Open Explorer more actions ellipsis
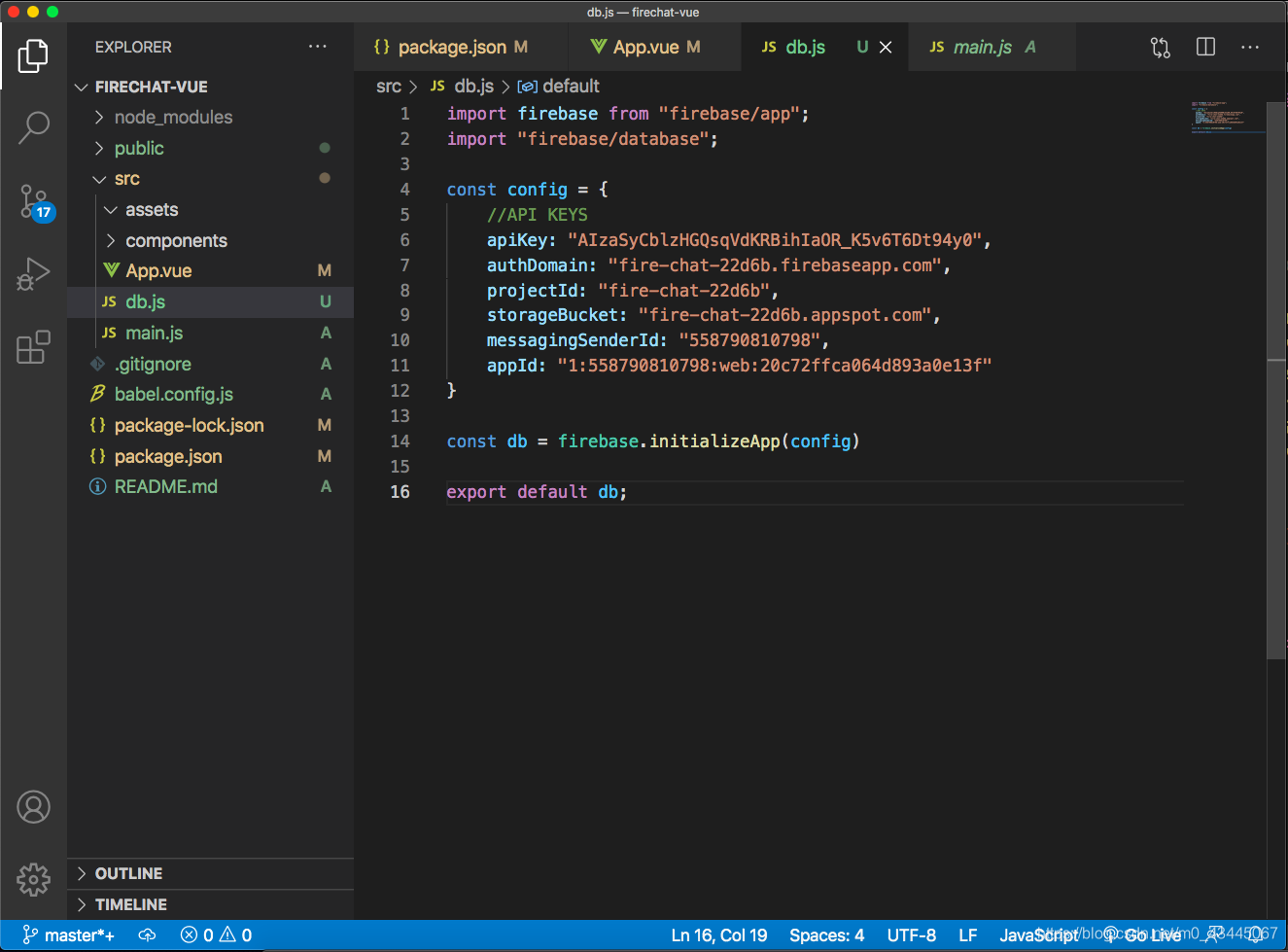Screen dimensions: 1288x952 click(x=317, y=47)
